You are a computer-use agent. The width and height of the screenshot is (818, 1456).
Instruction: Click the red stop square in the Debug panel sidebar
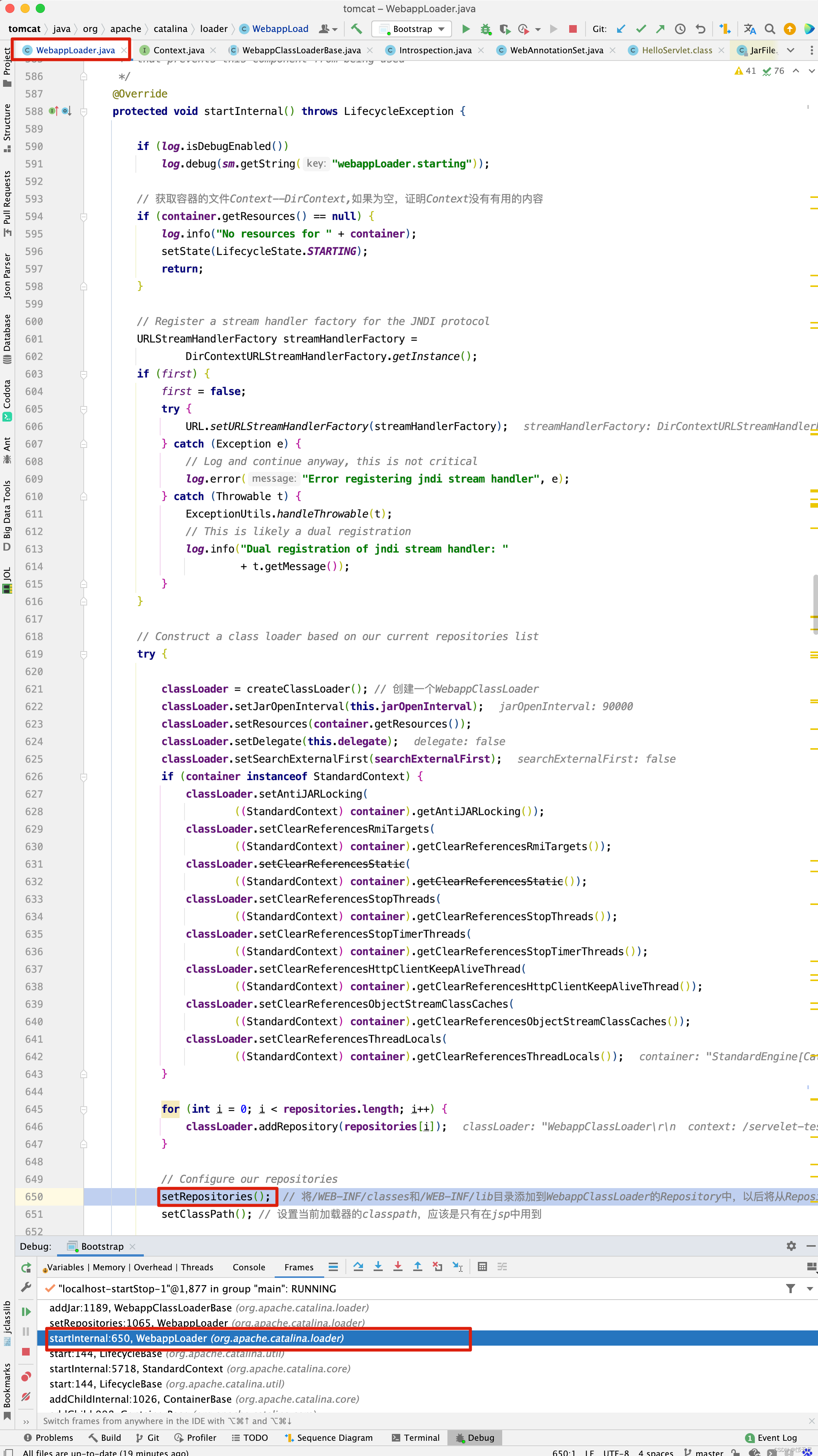coord(26,1351)
